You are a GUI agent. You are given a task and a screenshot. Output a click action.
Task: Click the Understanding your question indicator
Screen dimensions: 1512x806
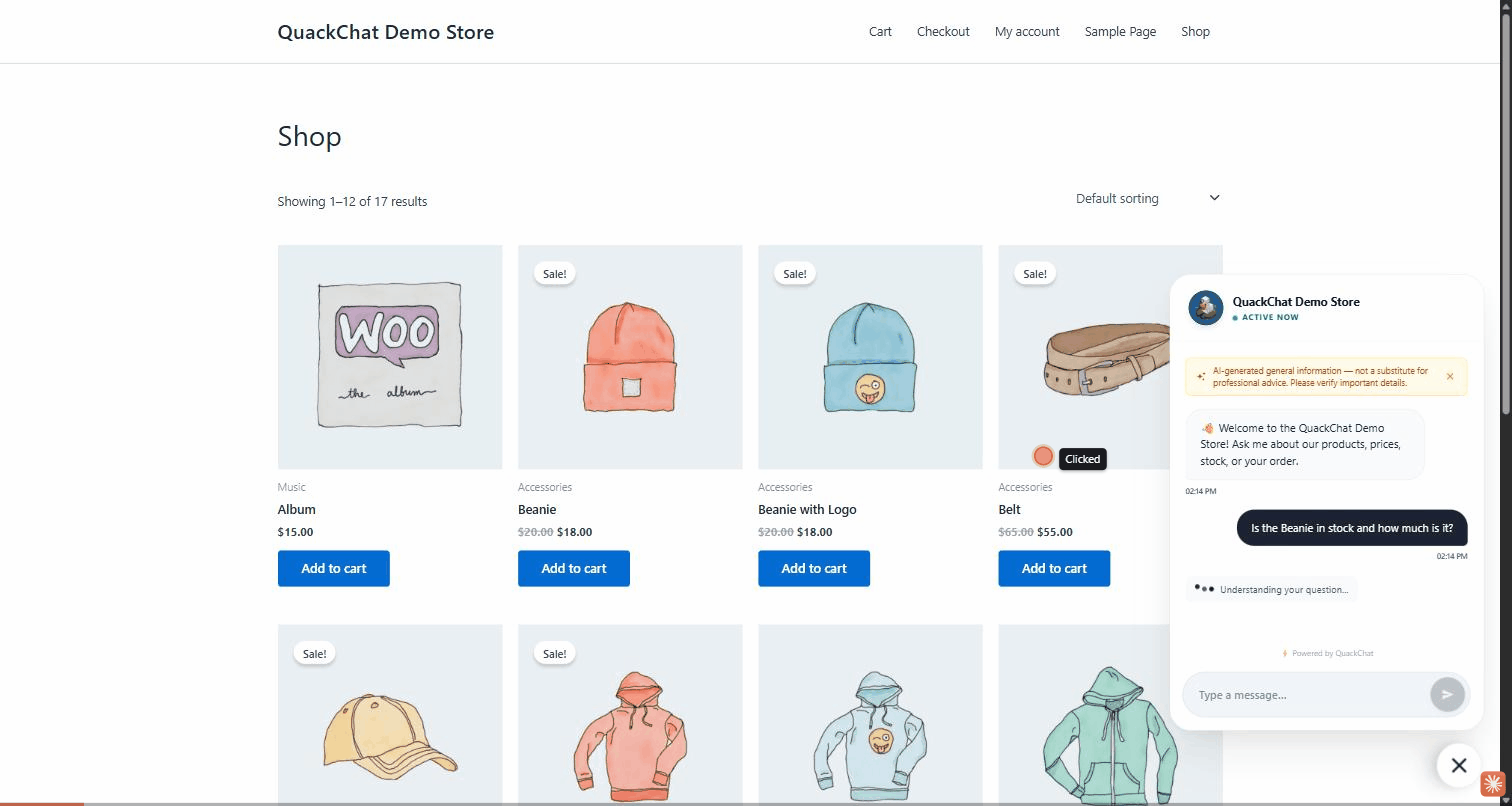pos(1272,589)
